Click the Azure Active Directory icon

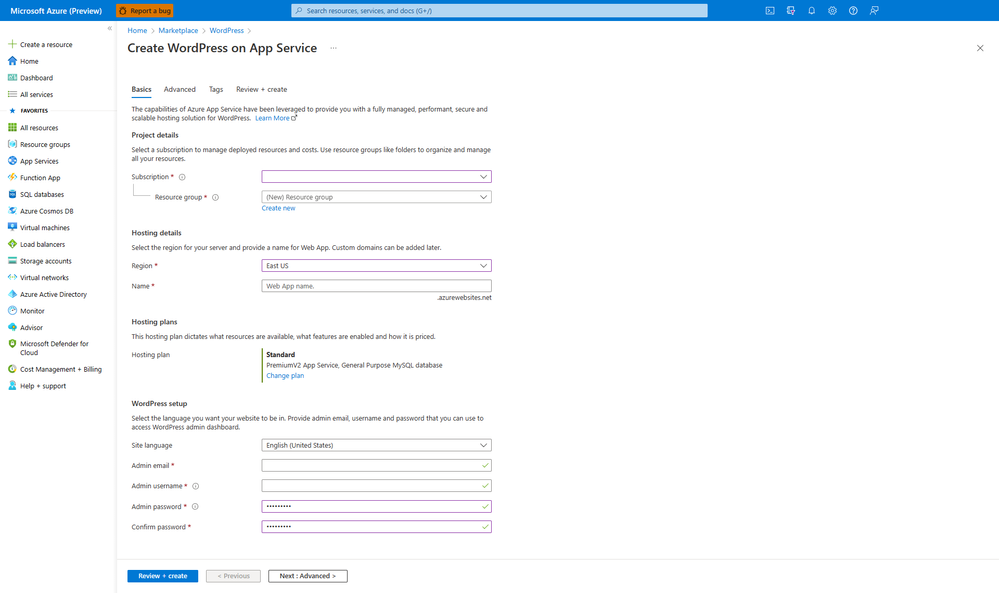pos(12,294)
